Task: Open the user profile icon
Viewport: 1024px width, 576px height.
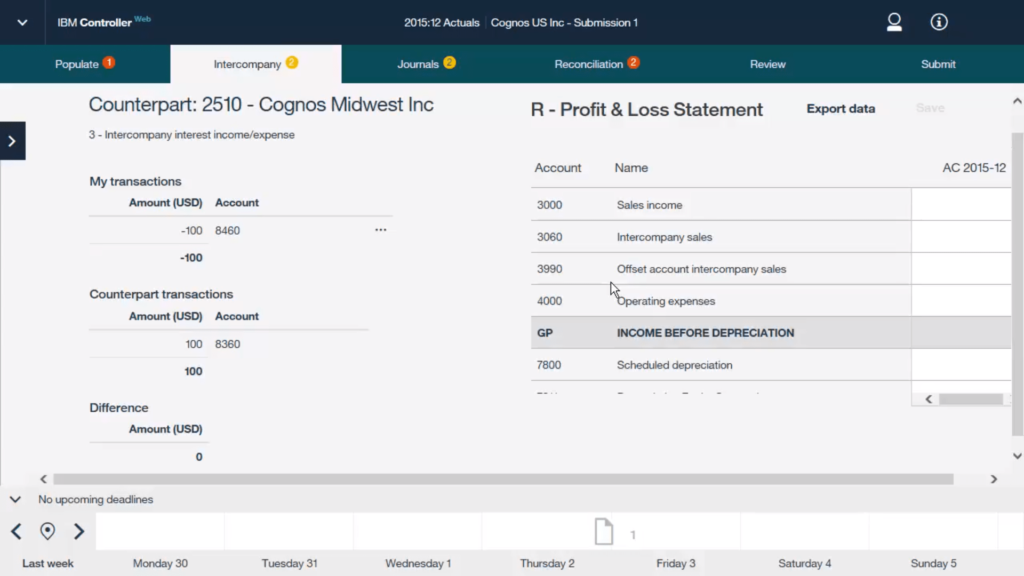Action: point(893,22)
